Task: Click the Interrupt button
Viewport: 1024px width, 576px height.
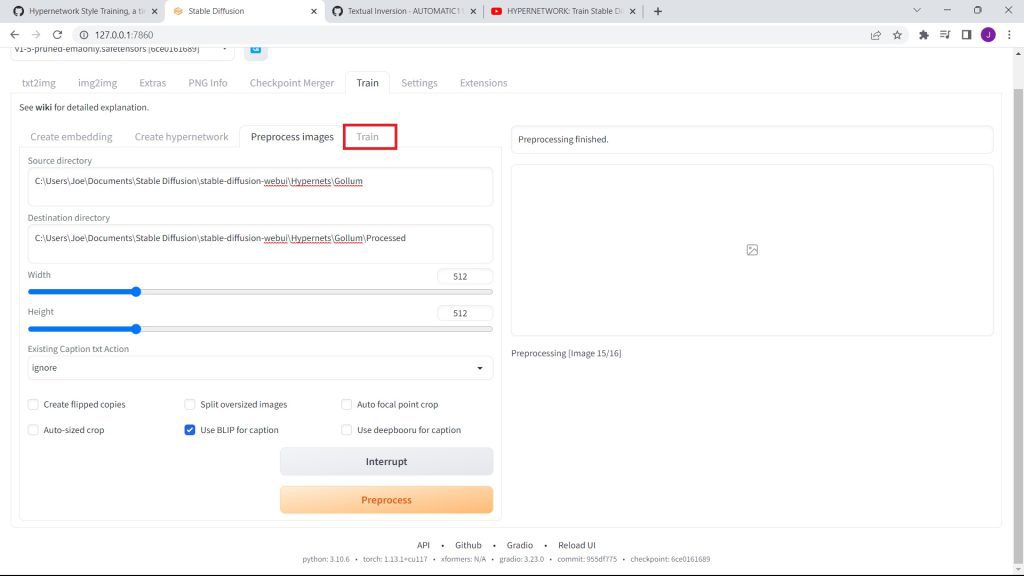Action: pyautogui.click(x=386, y=462)
